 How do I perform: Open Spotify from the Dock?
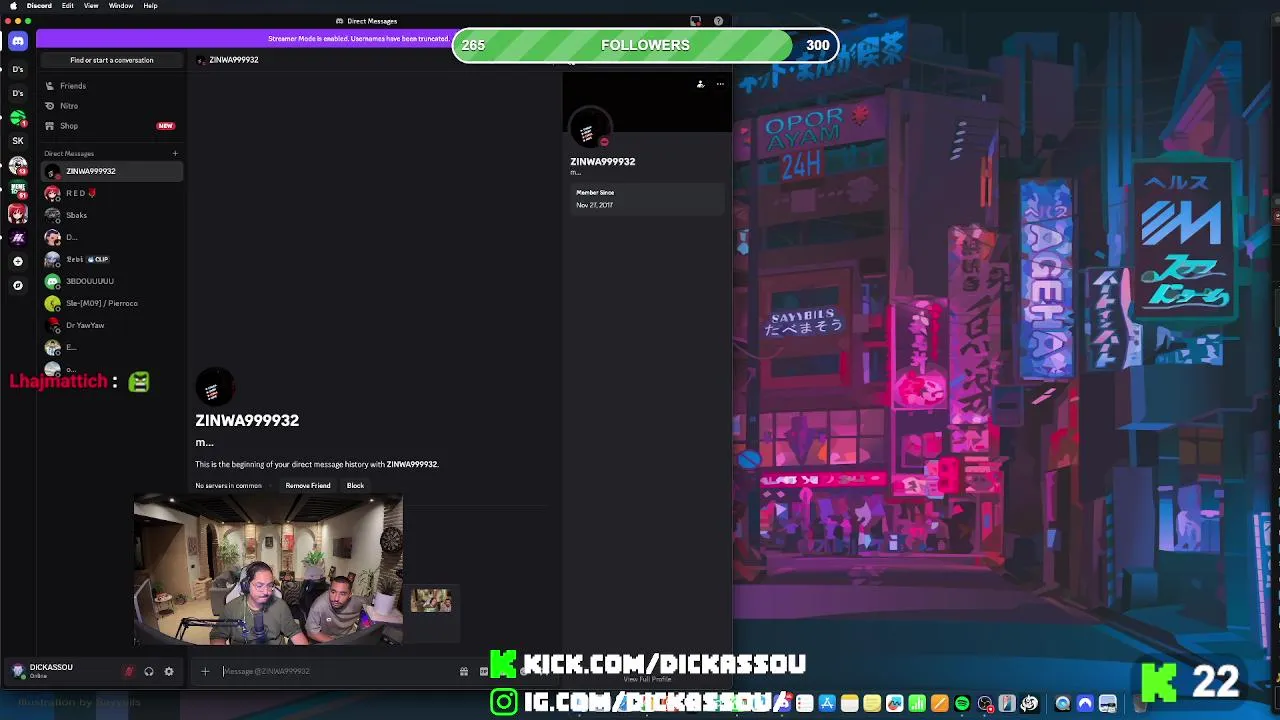(962, 704)
